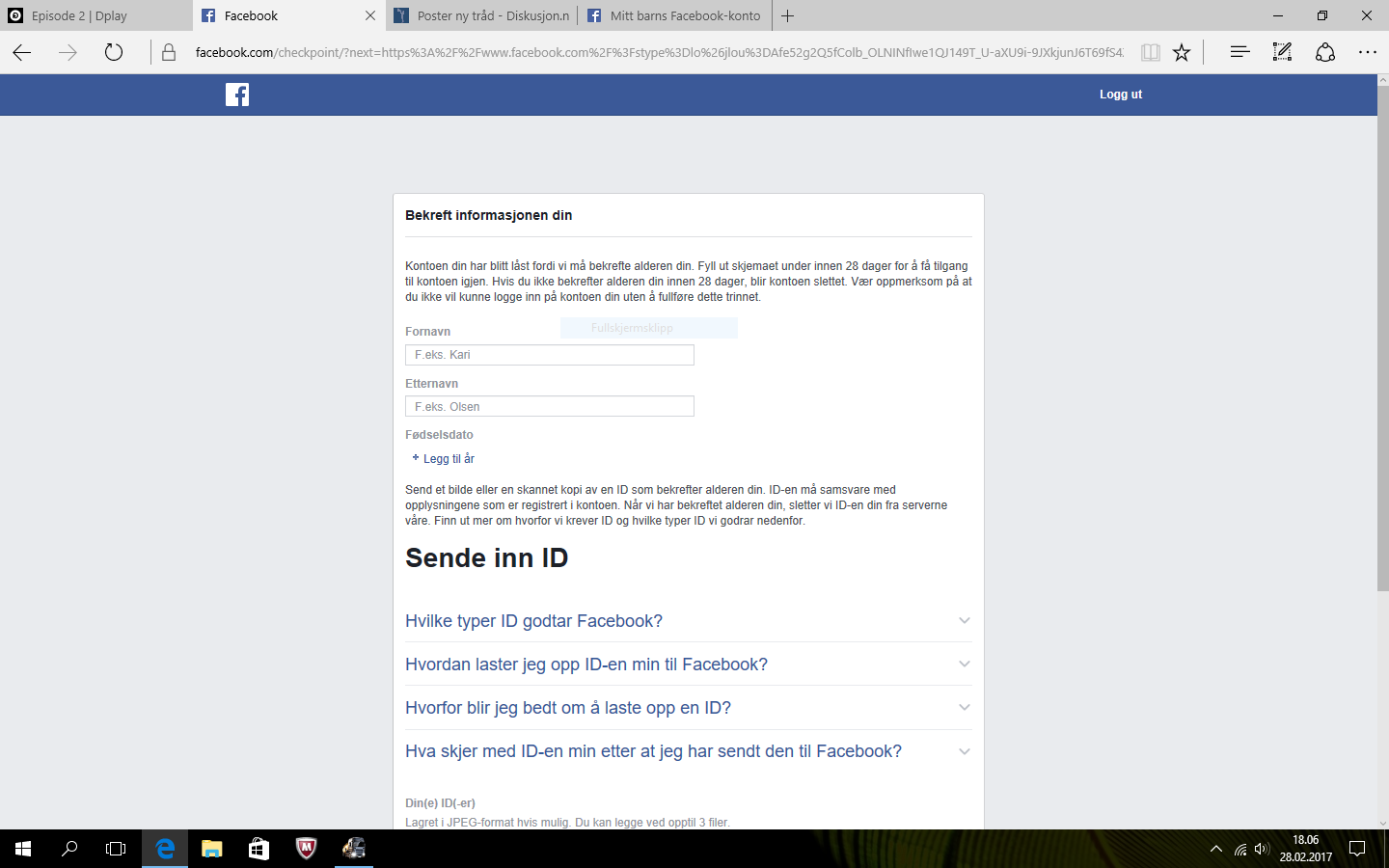Open the Action Center notification icon

(x=1357, y=849)
